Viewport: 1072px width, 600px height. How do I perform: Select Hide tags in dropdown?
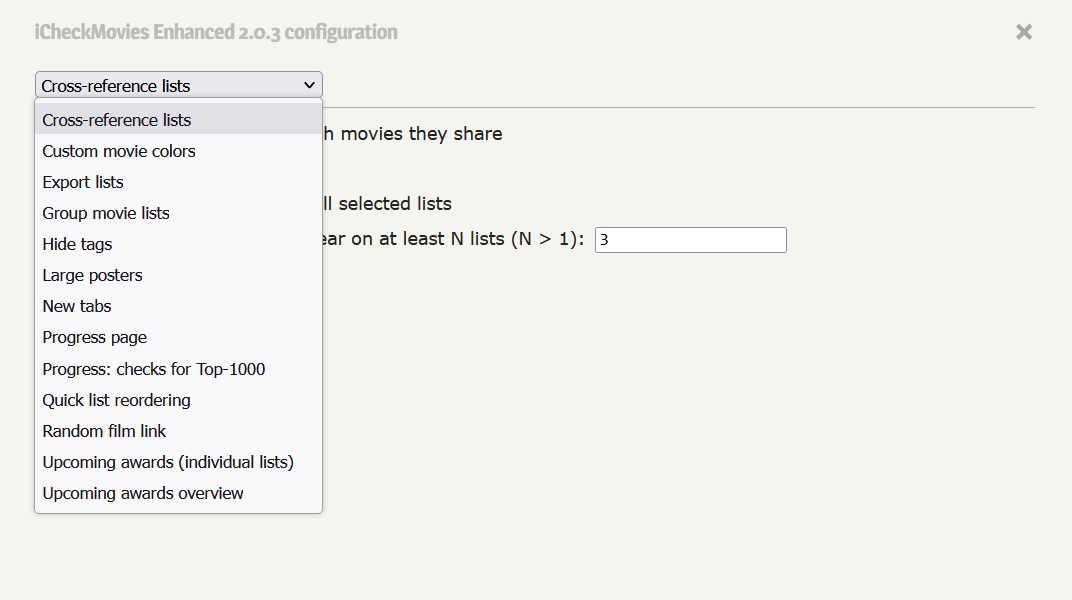click(77, 244)
